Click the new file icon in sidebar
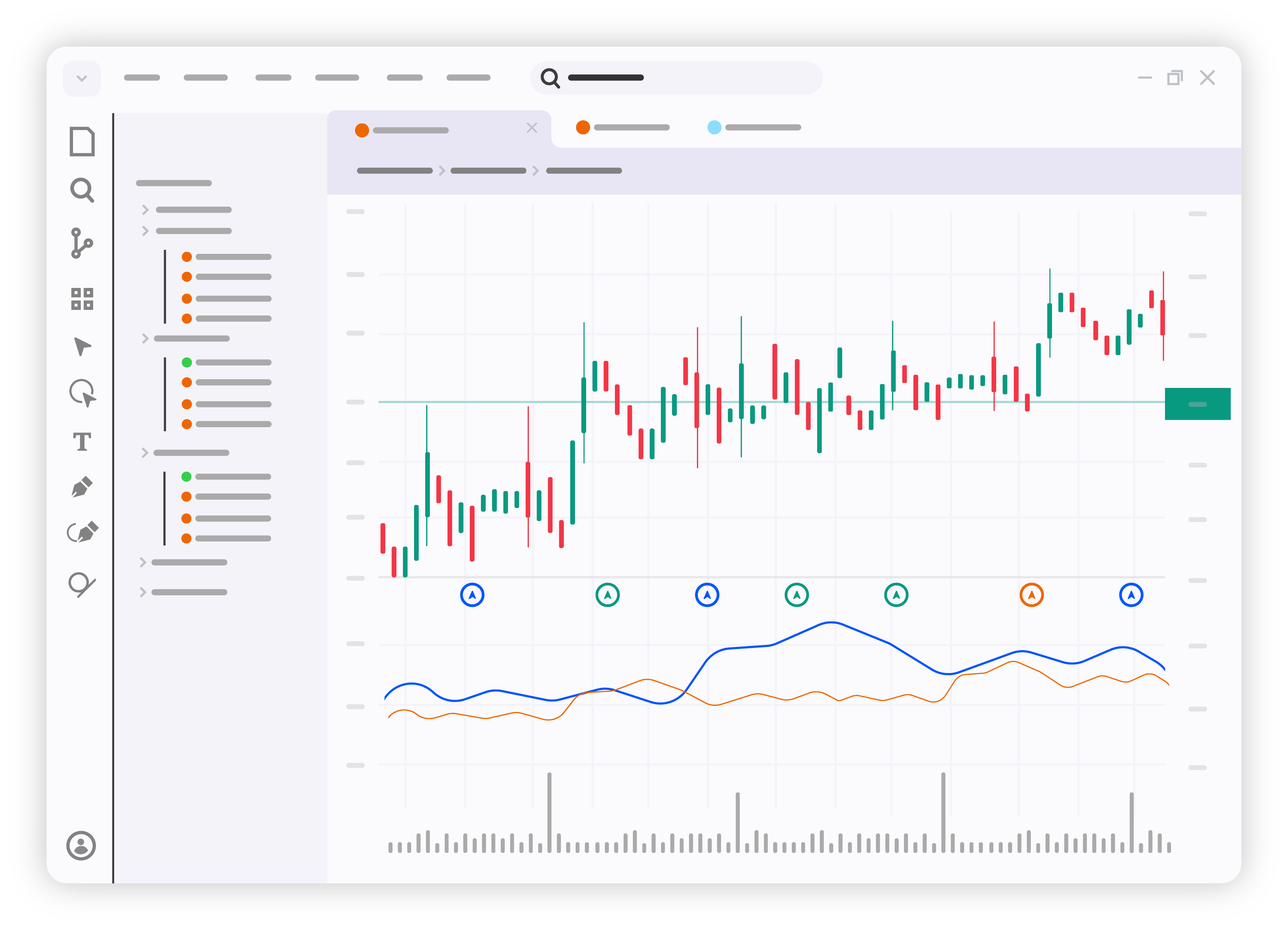This screenshot has height=930, width=1288. pos(82,141)
